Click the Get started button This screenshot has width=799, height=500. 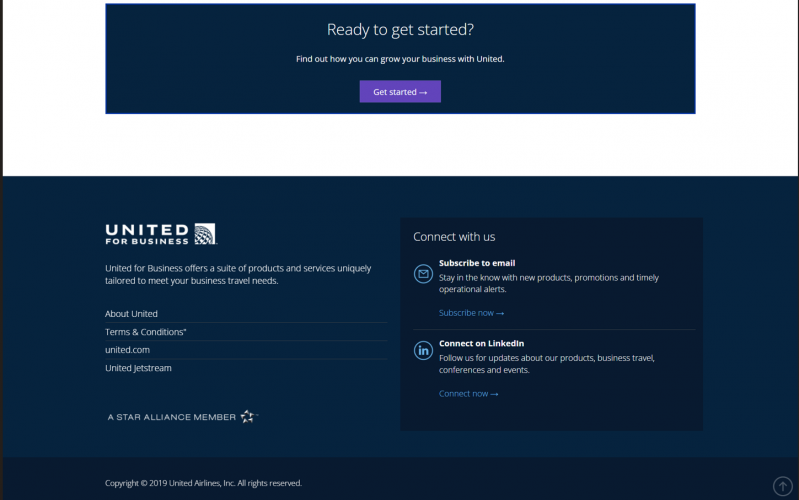click(400, 92)
